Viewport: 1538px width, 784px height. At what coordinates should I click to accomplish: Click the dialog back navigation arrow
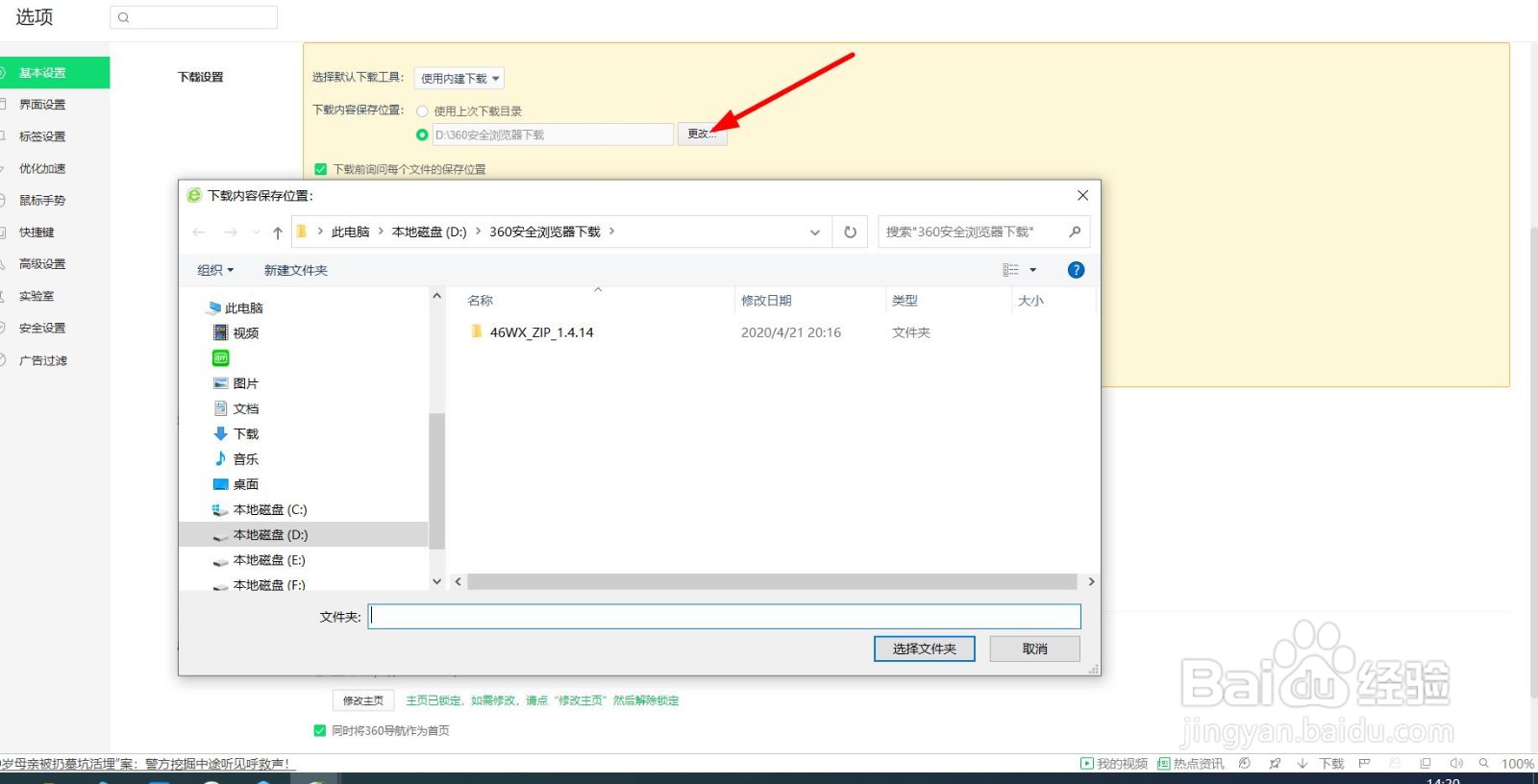[199, 232]
